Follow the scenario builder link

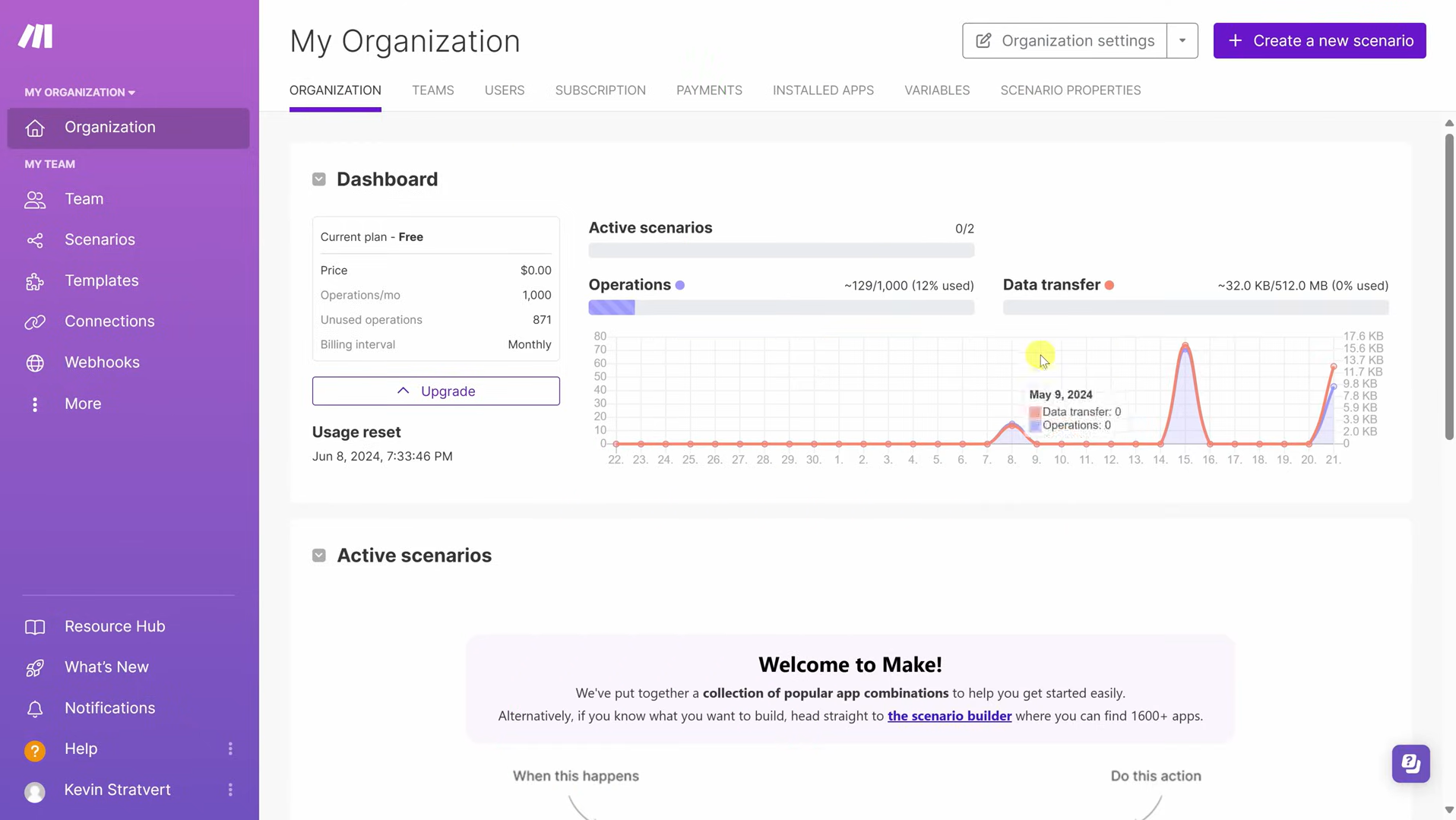coord(950,715)
